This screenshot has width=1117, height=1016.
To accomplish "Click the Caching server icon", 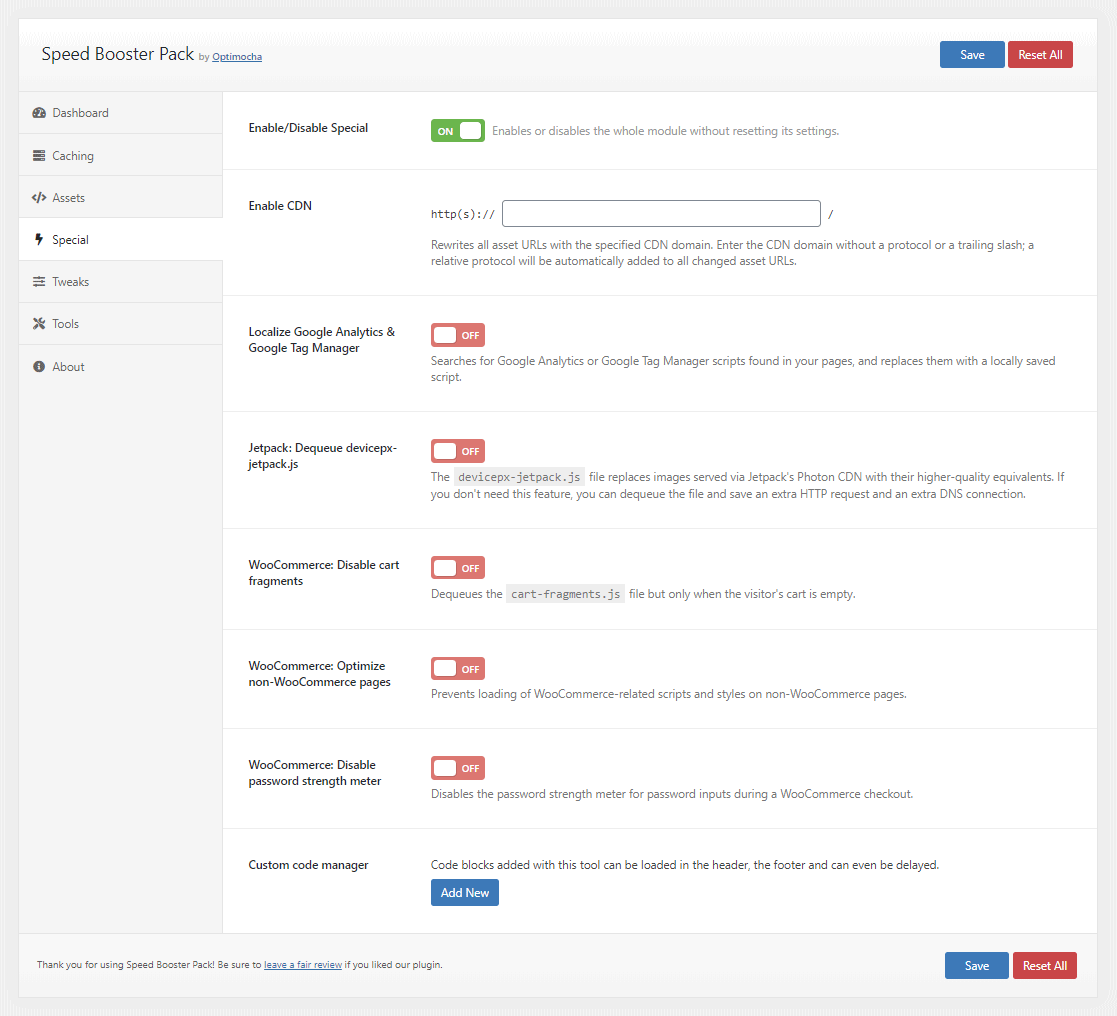I will click(x=39, y=156).
